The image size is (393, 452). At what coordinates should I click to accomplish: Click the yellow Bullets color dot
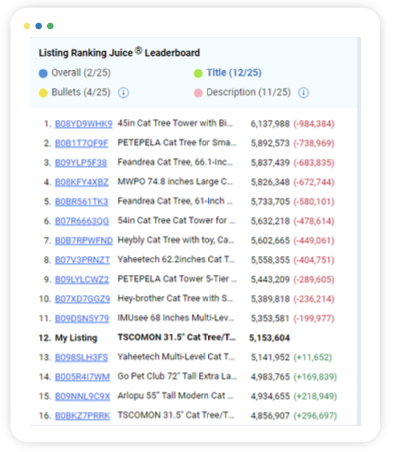(x=43, y=93)
